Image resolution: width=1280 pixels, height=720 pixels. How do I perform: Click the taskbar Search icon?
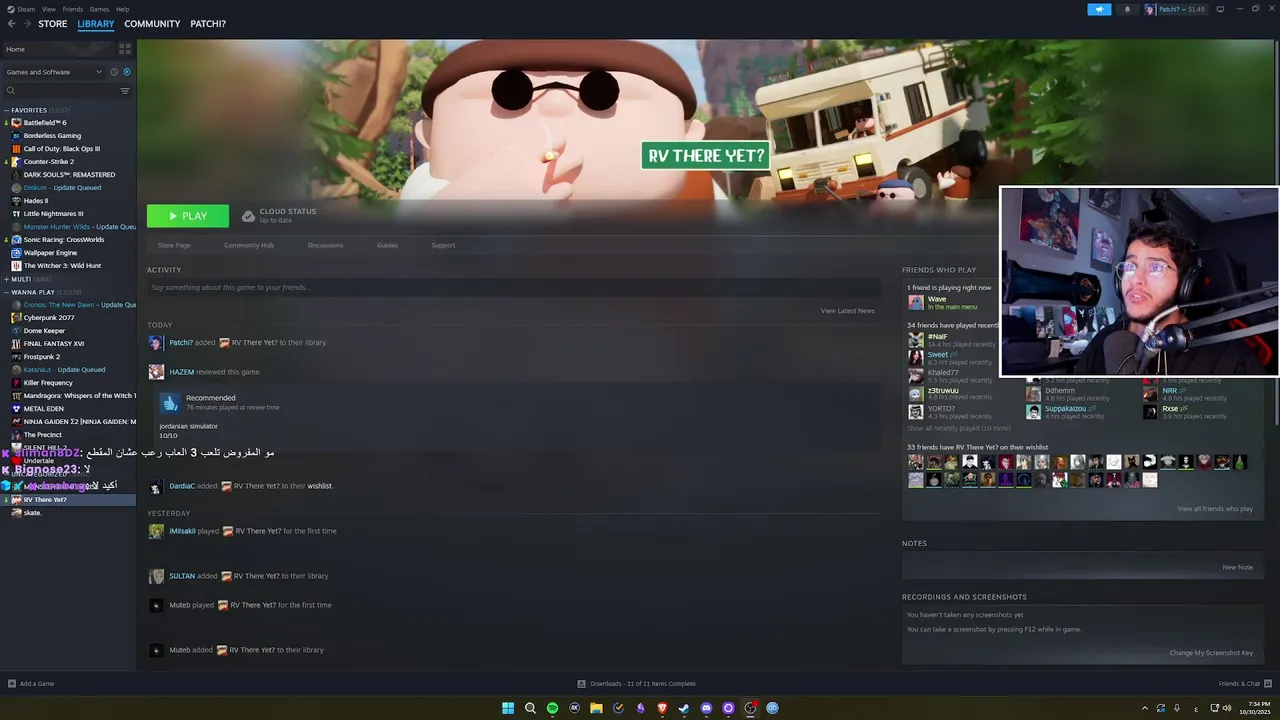(x=530, y=708)
